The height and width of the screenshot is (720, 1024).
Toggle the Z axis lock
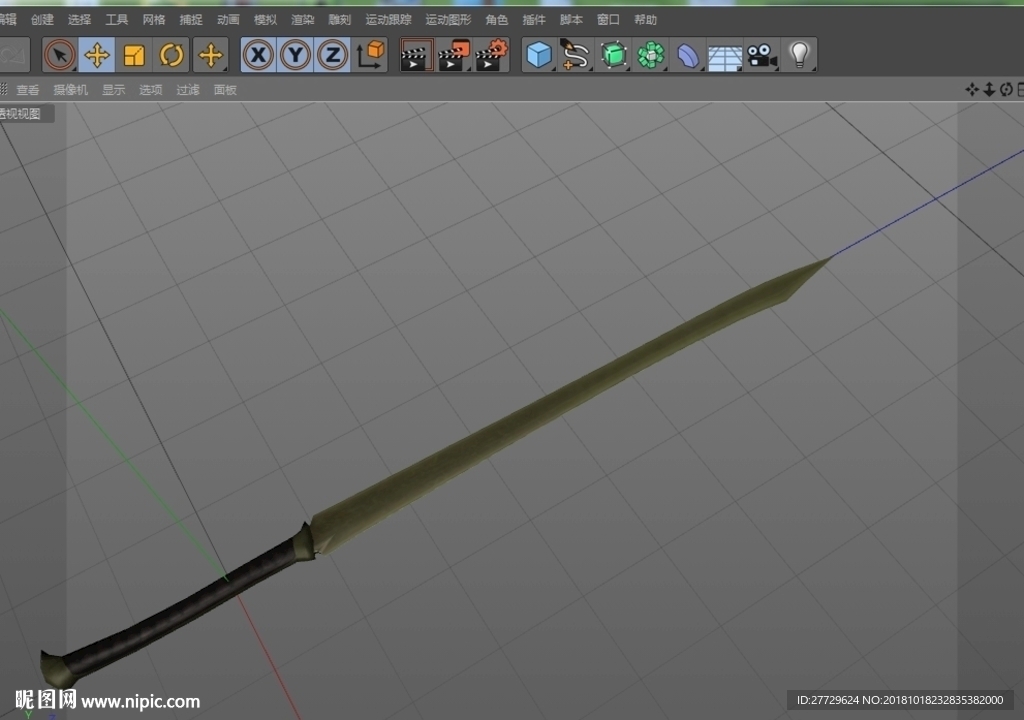pyautogui.click(x=333, y=55)
